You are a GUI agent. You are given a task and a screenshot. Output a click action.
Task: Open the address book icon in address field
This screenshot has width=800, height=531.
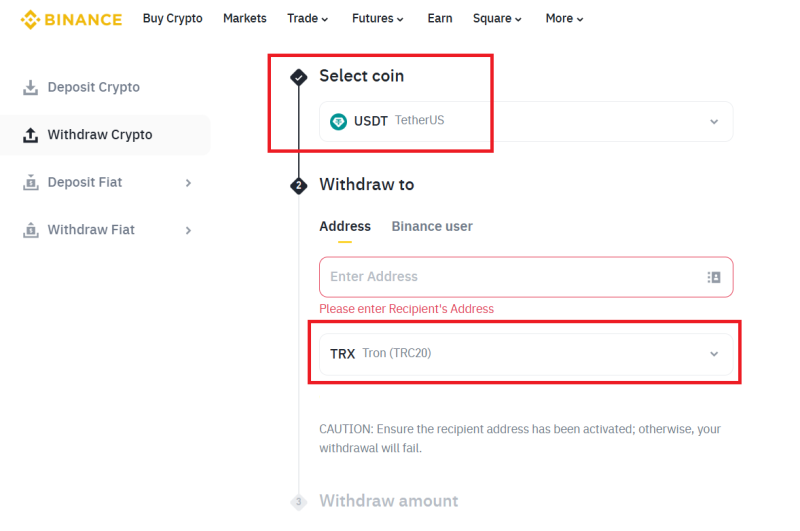coord(714,277)
